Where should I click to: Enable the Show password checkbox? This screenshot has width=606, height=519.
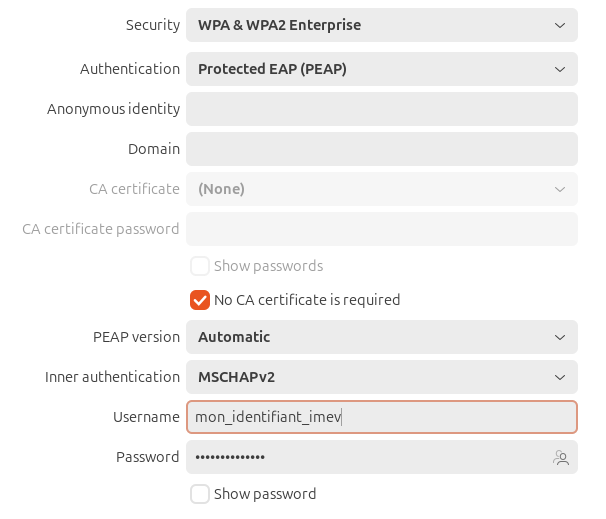(200, 494)
